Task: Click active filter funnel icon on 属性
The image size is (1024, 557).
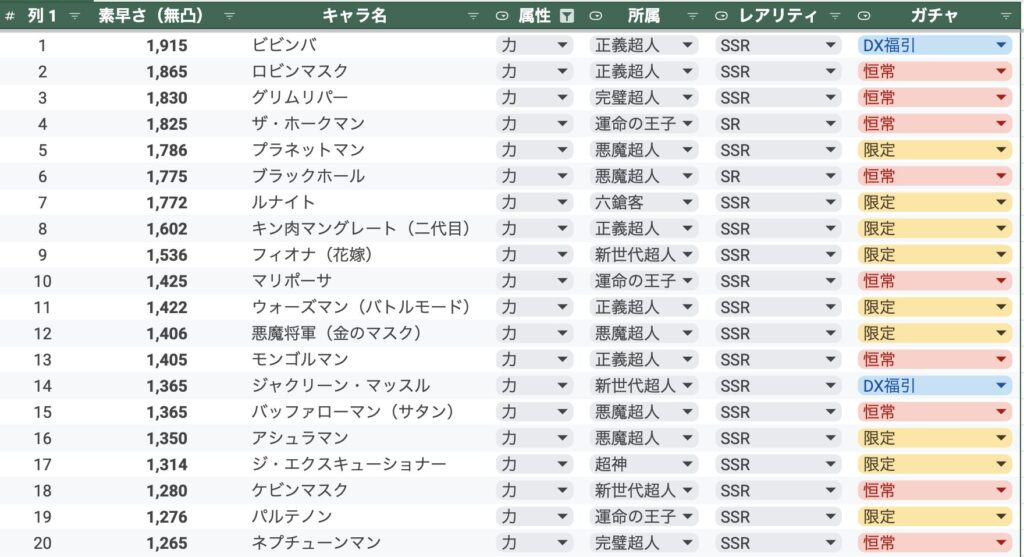Action: pyautogui.click(x=567, y=16)
